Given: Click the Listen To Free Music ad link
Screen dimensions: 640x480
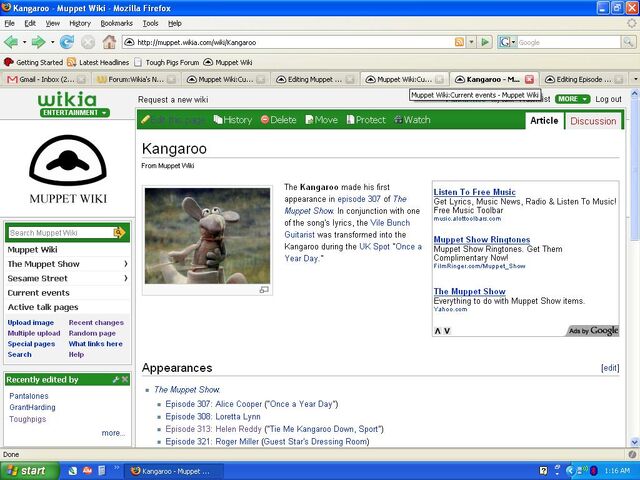Looking at the screenshot, I should pyautogui.click(x=474, y=192).
